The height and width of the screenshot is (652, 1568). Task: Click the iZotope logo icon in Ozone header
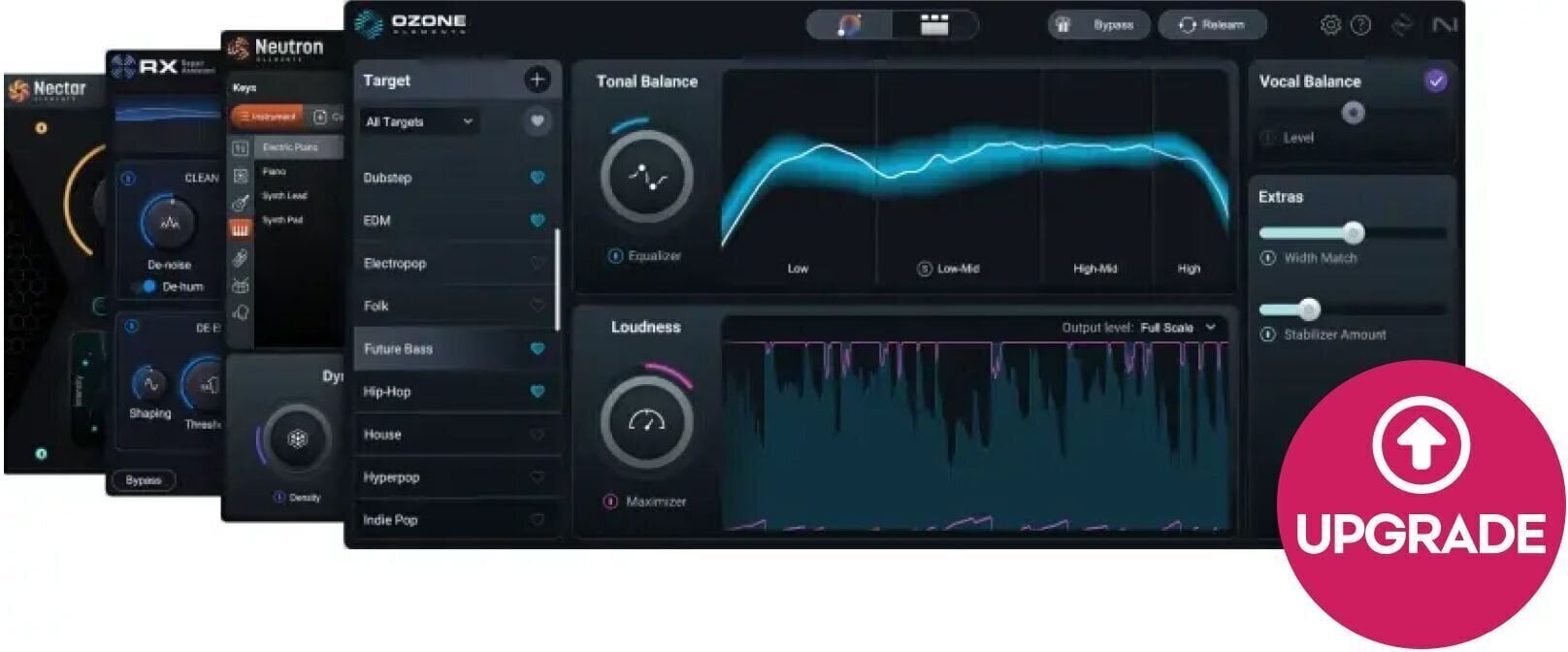[x=1402, y=25]
